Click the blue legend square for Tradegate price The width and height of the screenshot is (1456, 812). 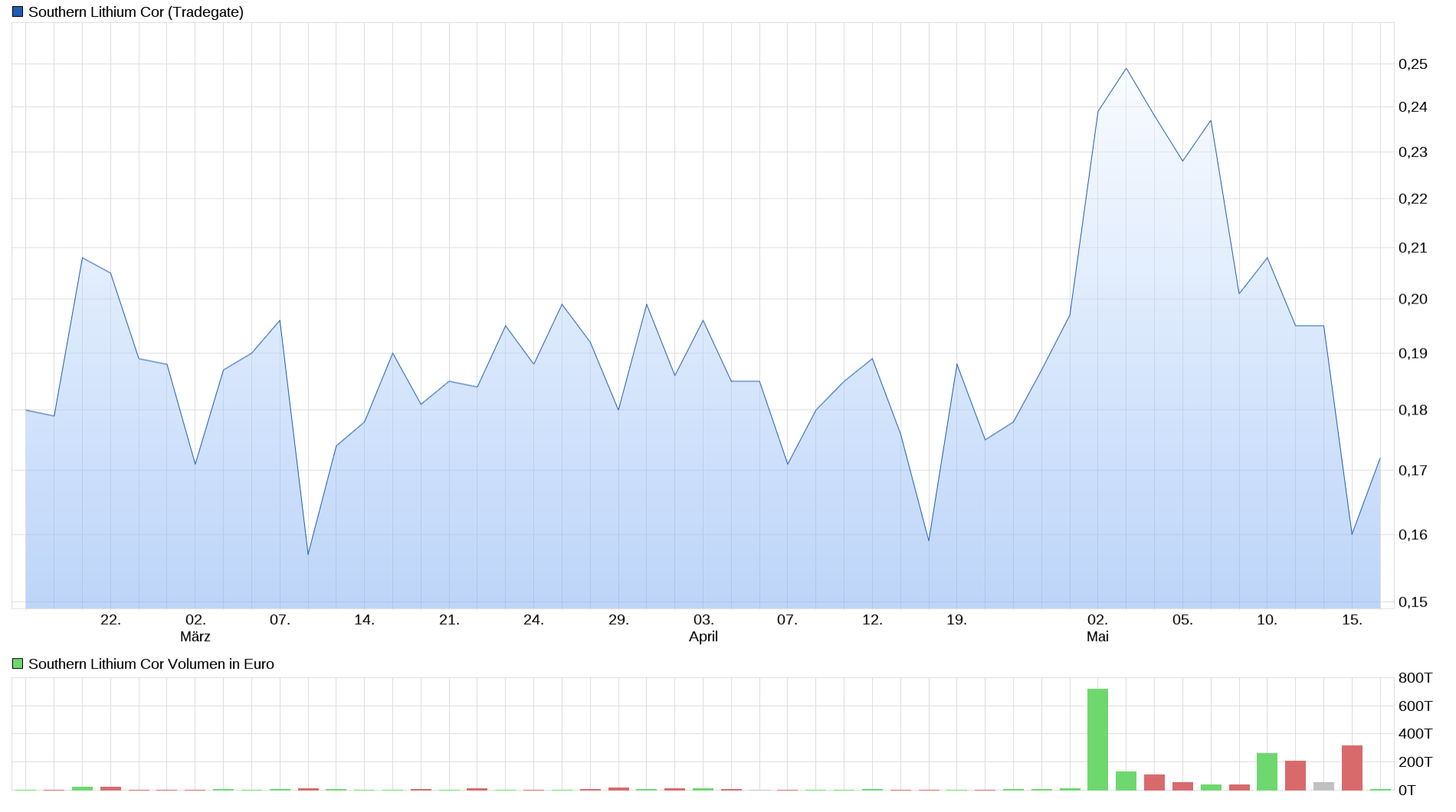tap(18, 12)
